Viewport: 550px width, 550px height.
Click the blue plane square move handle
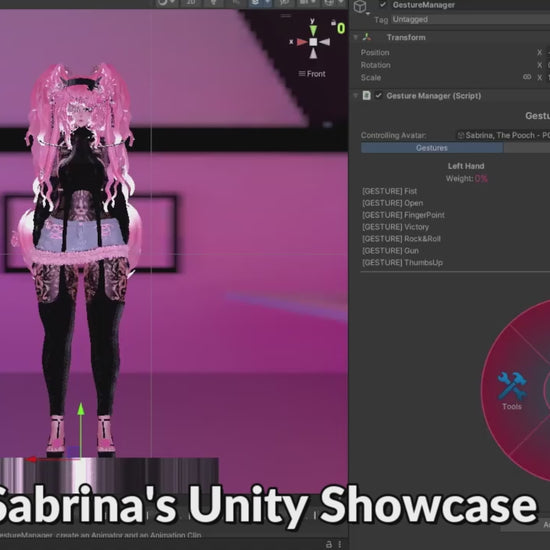[73, 452]
